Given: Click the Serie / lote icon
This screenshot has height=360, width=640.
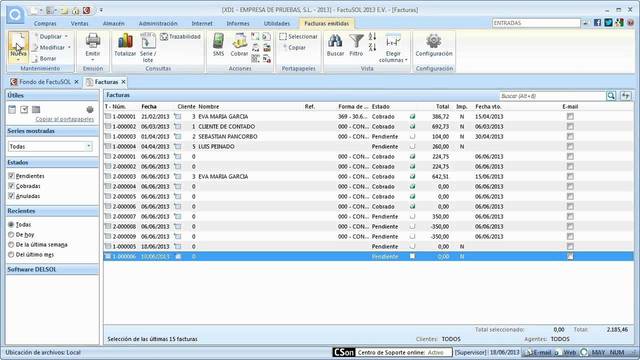Looking at the screenshot, I should (148, 41).
